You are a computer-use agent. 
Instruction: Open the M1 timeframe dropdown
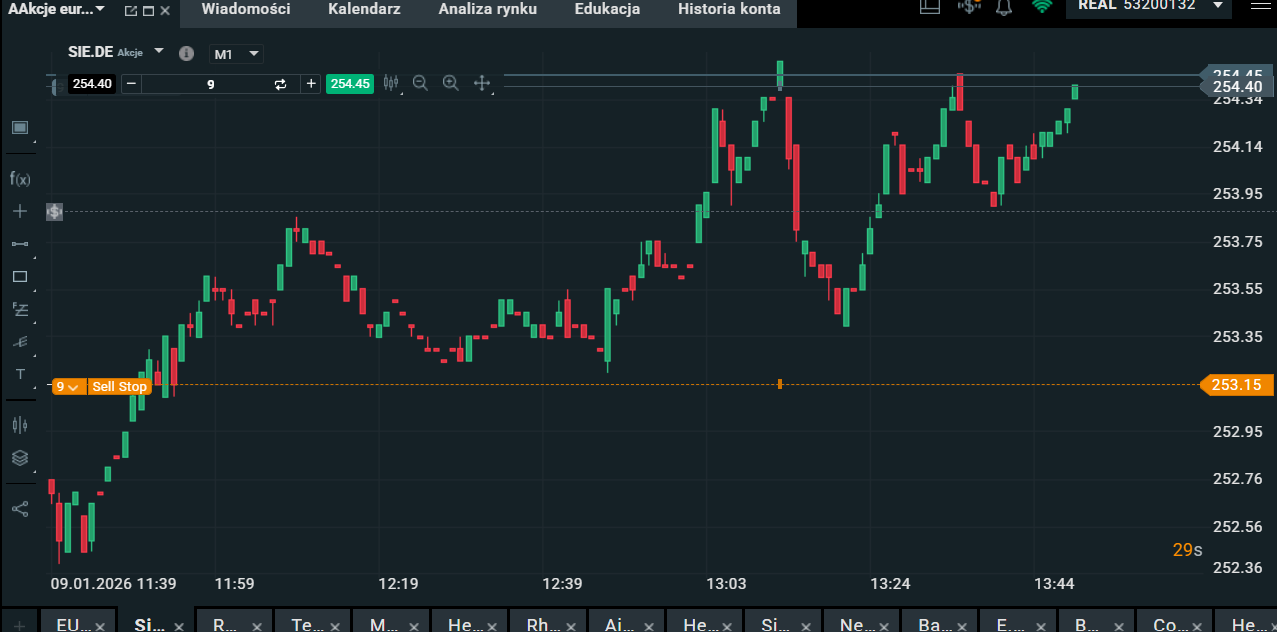pos(236,53)
